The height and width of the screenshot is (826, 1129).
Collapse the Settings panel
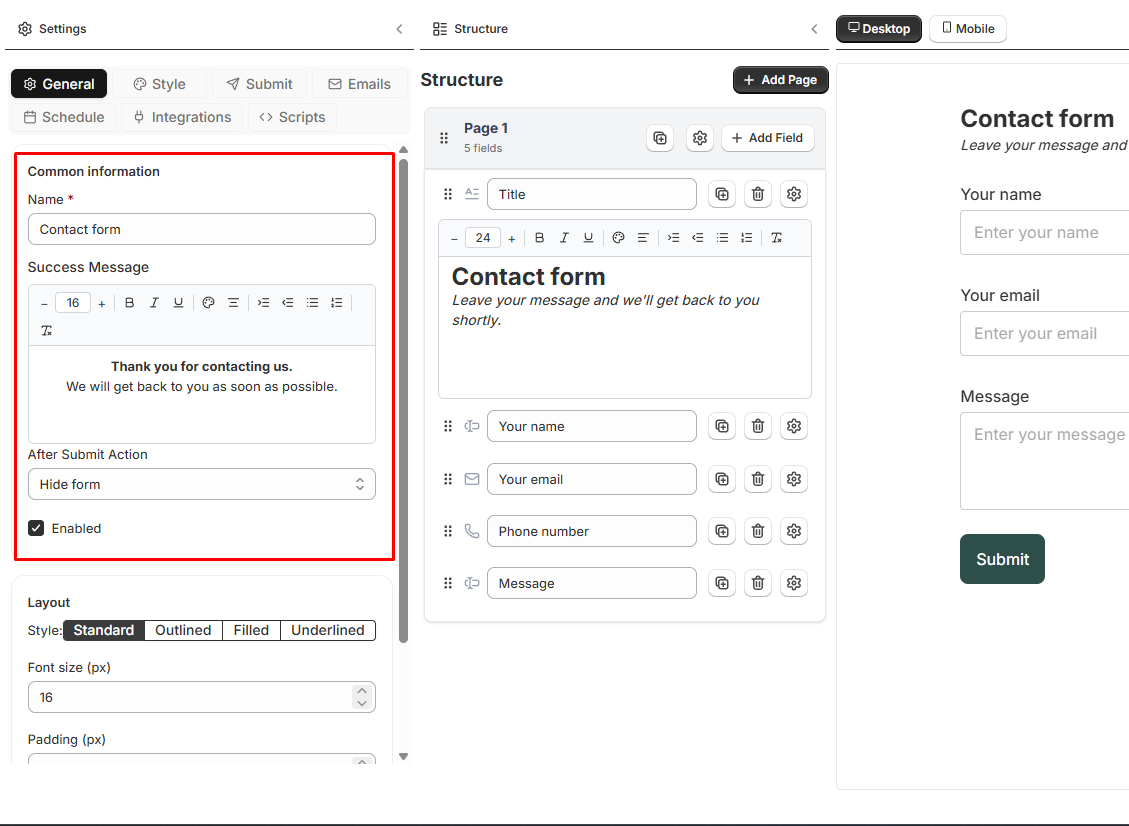point(400,29)
